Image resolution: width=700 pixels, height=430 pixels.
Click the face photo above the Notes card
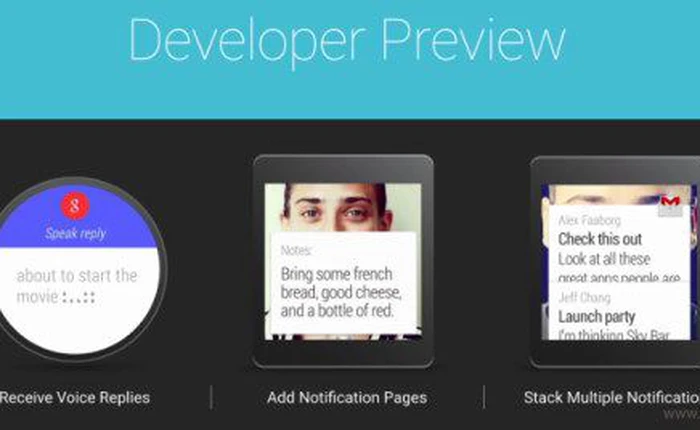[x=343, y=207]
